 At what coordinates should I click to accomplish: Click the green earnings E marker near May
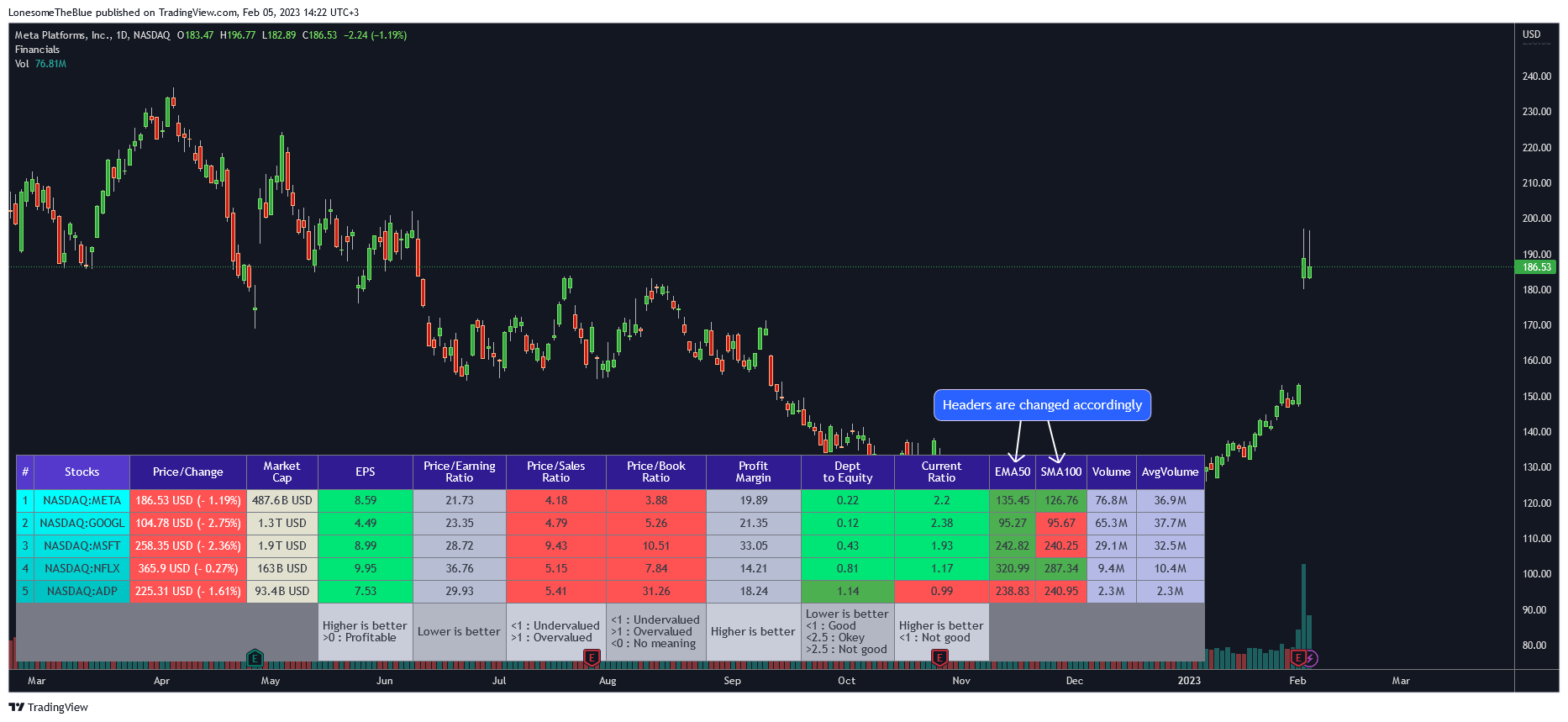255,658
